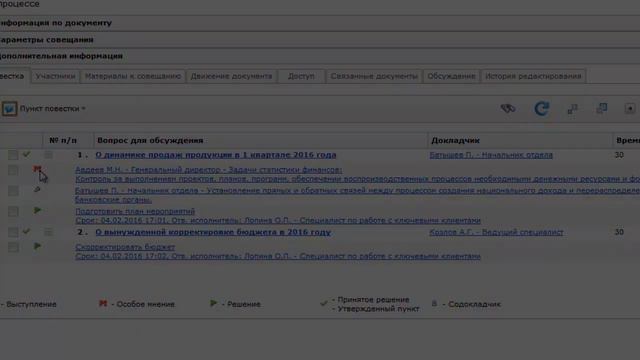Open speaker link 'Батыщев П. - Начальник отдела'
The width and height of the screenshot is (640, 360).
pyautogui.click(x=491, y=155)
